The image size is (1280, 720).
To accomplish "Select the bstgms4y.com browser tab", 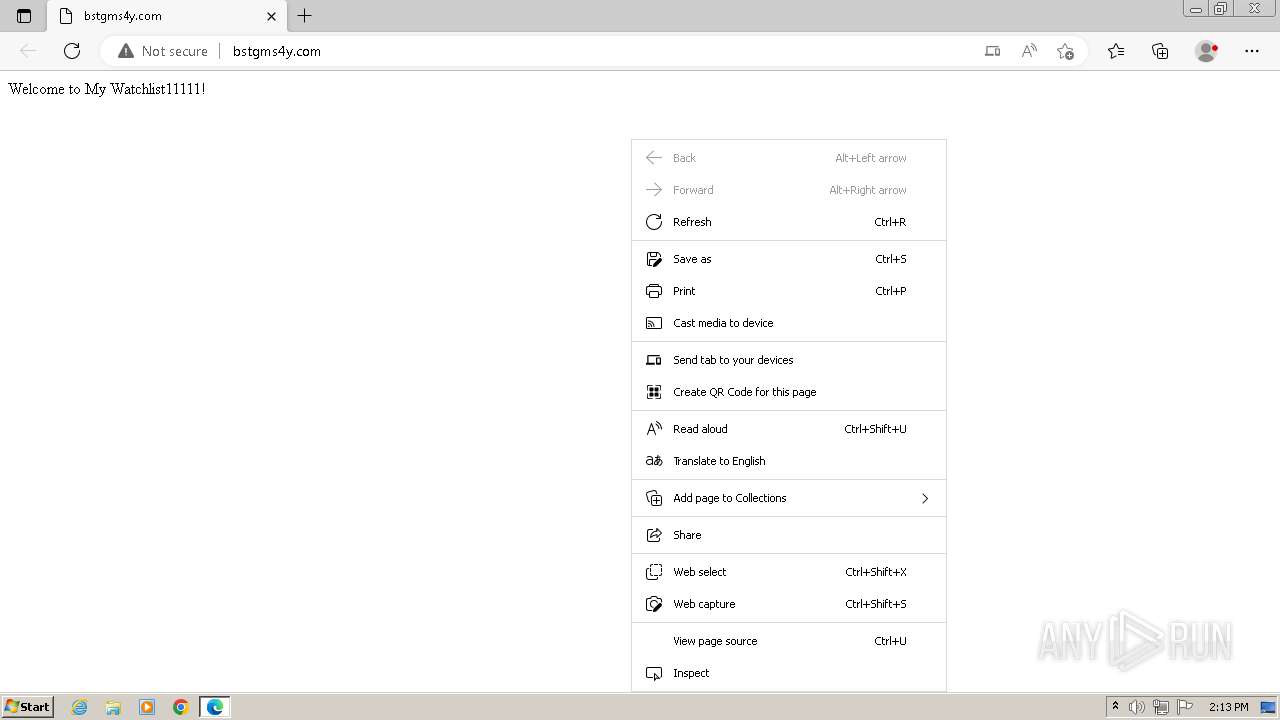I will [x=166, y=16].
